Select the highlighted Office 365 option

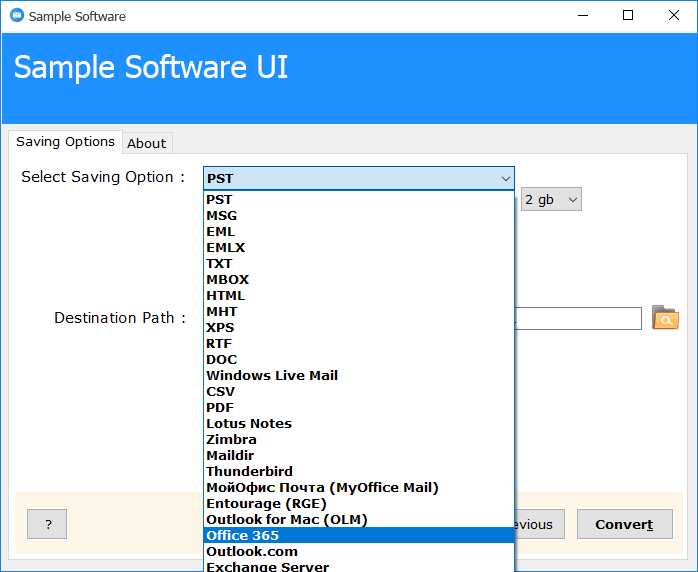click(359, 535)
